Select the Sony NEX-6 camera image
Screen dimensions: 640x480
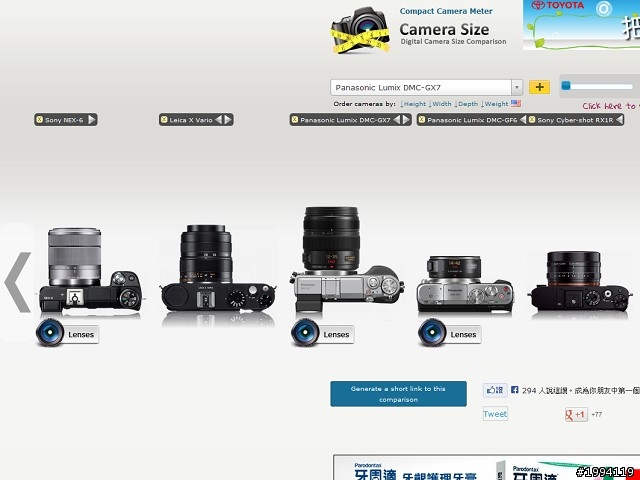[91, 269]
